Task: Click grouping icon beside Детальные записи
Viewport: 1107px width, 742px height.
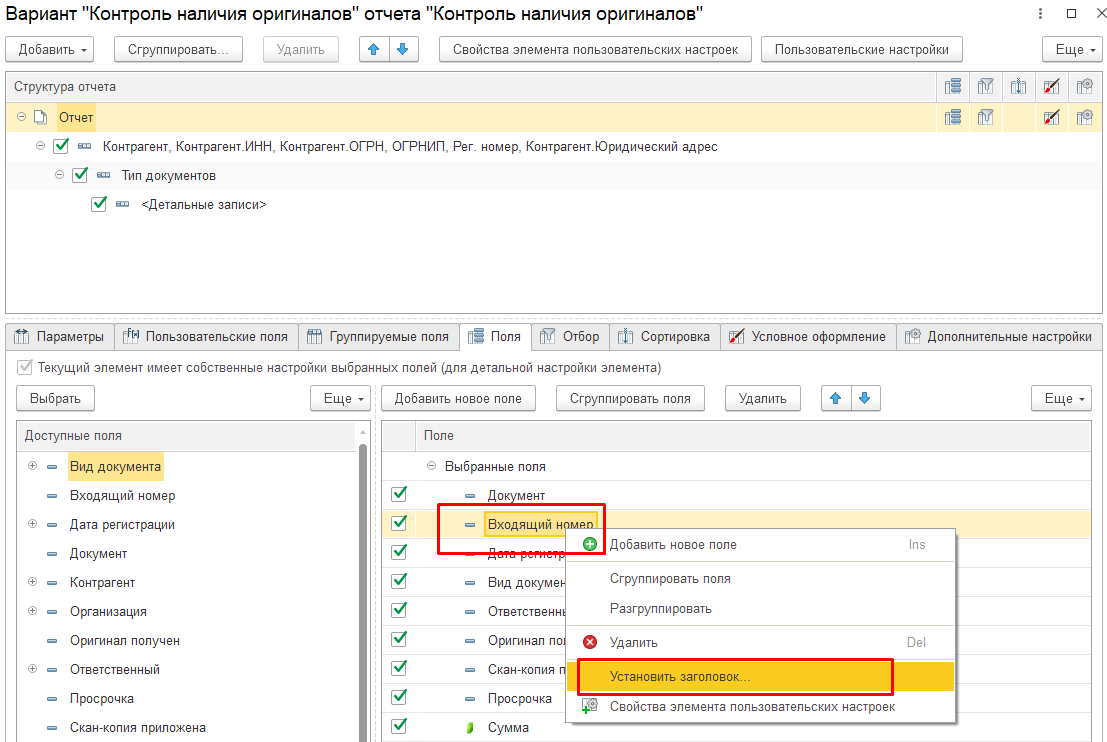Action: coord(122,204)
